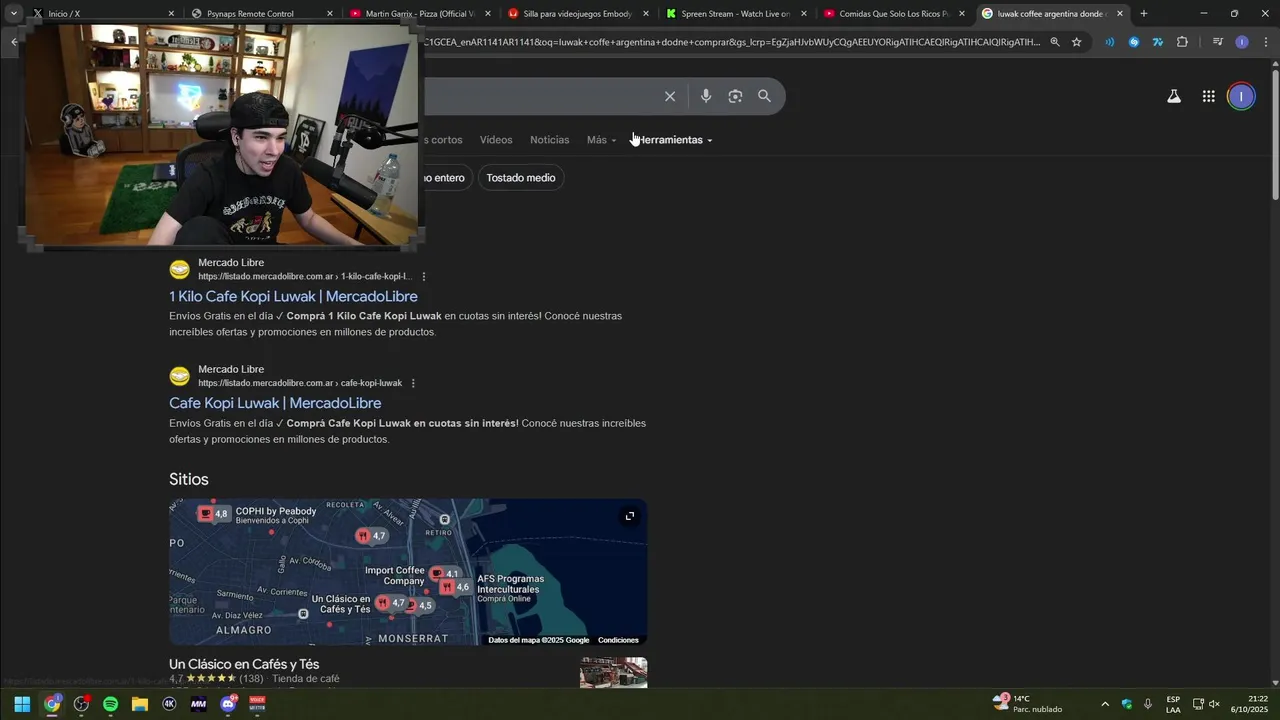Open media controls in Chrome toolbar
The height and width of the screenshot is (720, 1280).
pyautogui.click(x=1217, y=42)
